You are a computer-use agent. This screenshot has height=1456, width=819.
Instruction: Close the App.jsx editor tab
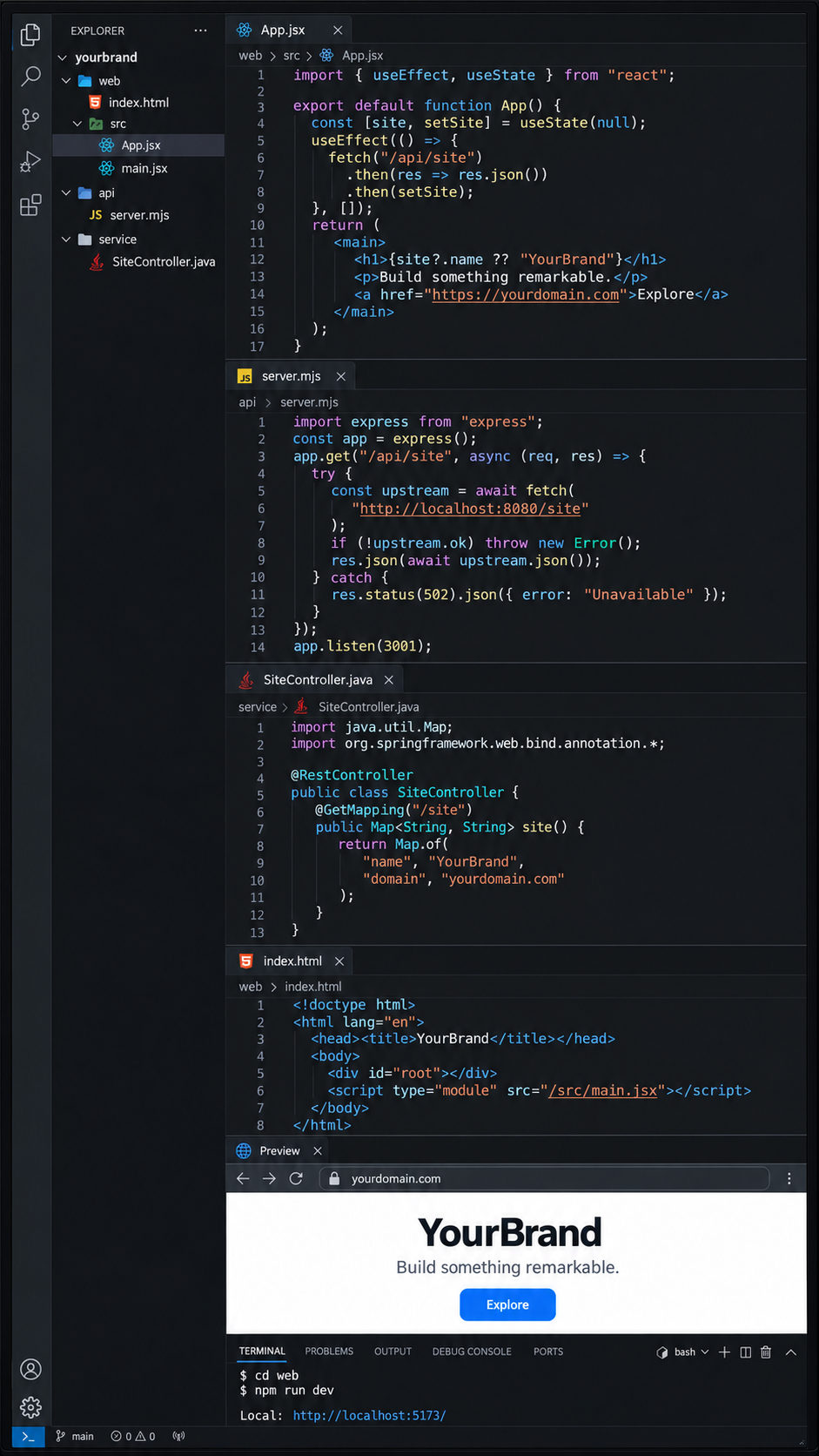click(x=338, y=30)
